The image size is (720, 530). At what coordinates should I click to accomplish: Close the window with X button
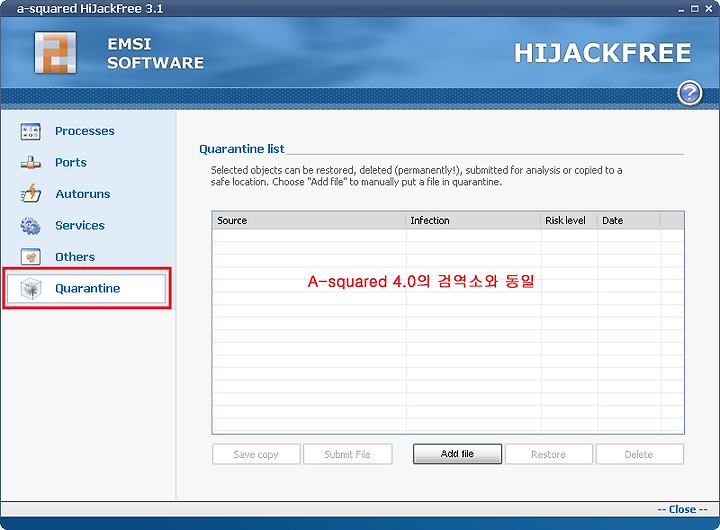pos(709,9)
